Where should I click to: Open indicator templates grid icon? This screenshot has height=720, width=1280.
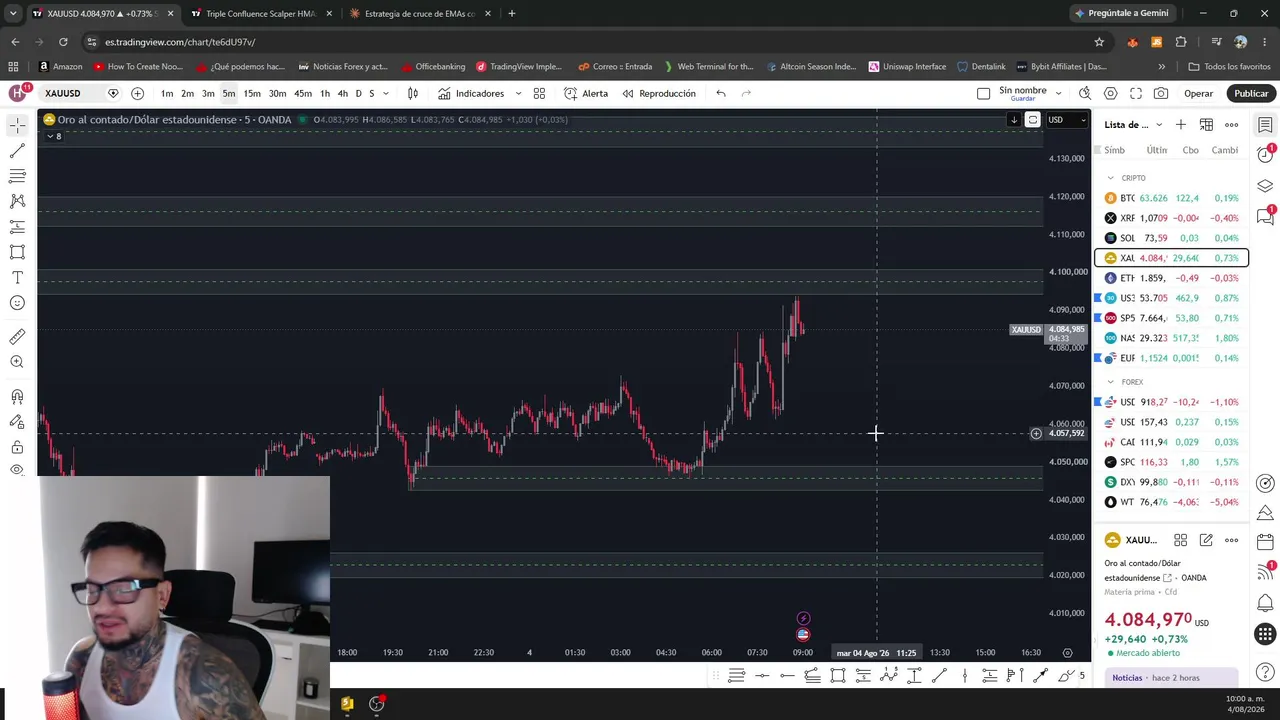(539, 93)
